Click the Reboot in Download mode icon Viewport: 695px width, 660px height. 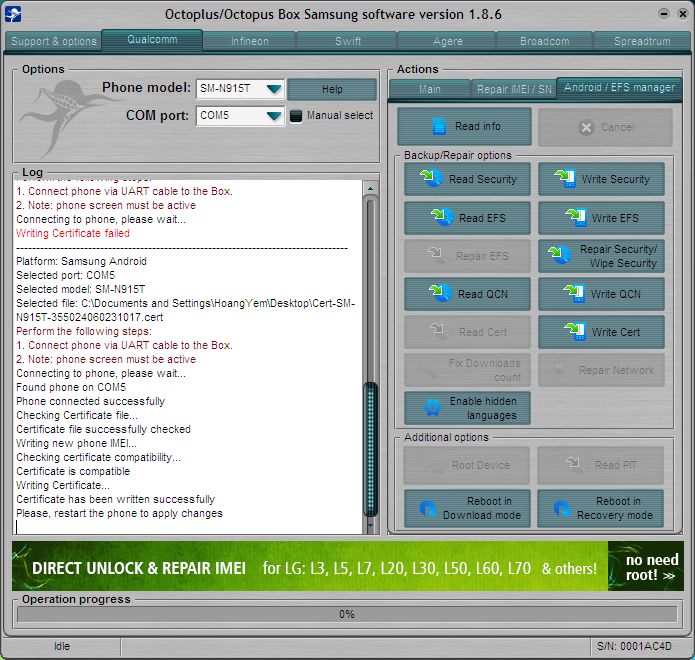(428, 508)
